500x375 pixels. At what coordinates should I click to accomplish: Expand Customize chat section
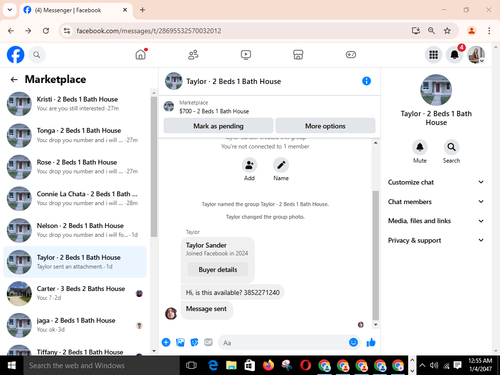(x=436, y=182)
